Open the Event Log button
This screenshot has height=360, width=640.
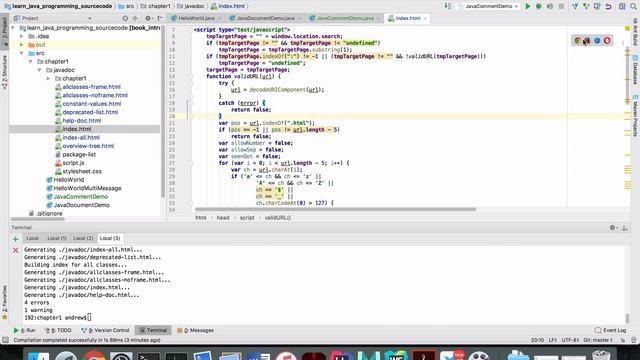(x=611, y=330)
